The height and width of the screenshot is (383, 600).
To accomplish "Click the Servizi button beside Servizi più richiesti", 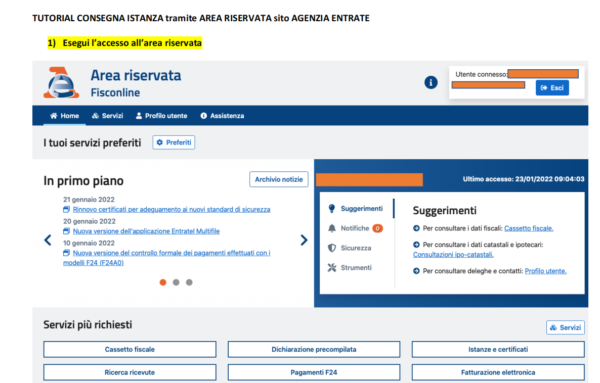I will (565, 328).
